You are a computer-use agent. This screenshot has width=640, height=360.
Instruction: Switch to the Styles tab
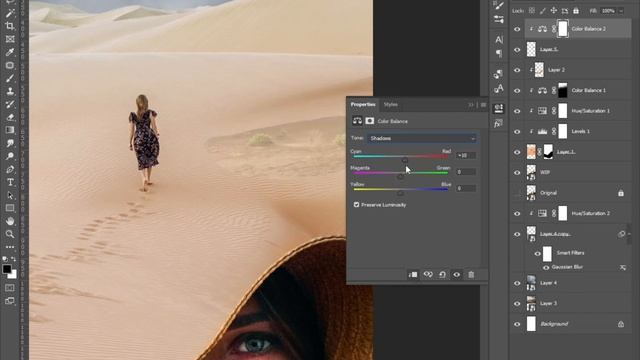pos(391,104)
